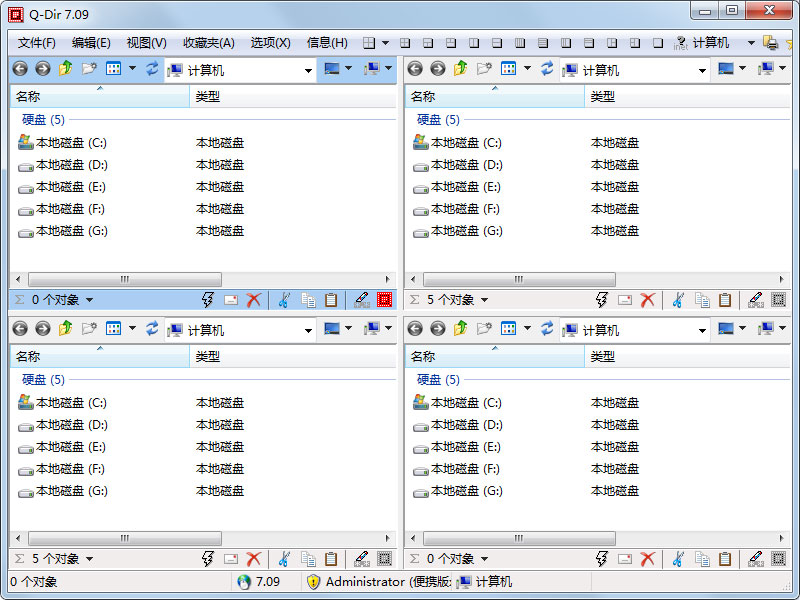Sort by 名称 column in bottom-left pane

point(100,357)
